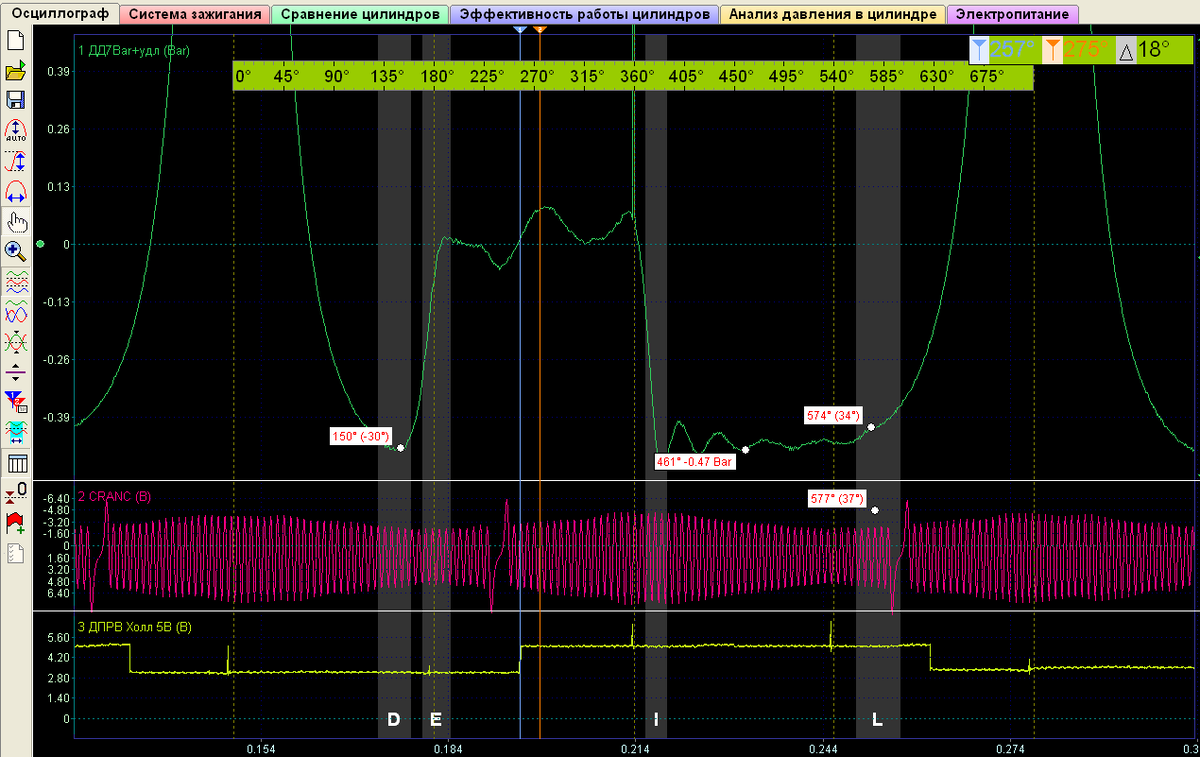
Task: Click the 0° mark on angle ruler
Action: [243, 76]
